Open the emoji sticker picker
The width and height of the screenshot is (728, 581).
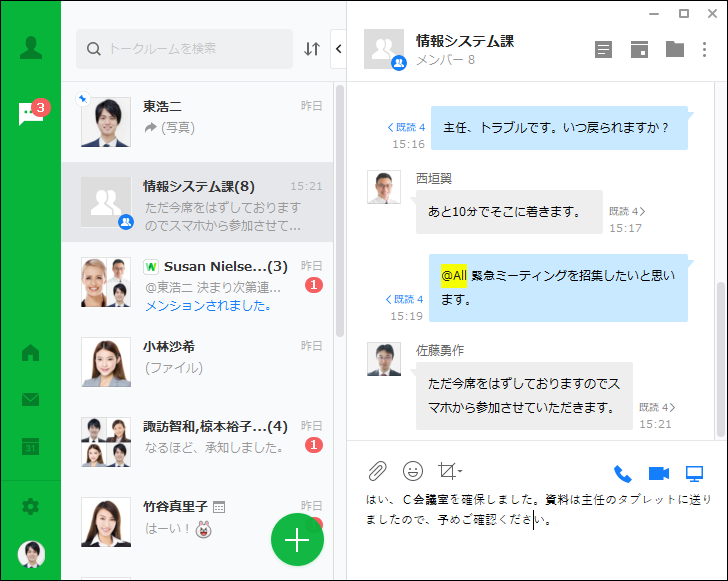point(412,471)
